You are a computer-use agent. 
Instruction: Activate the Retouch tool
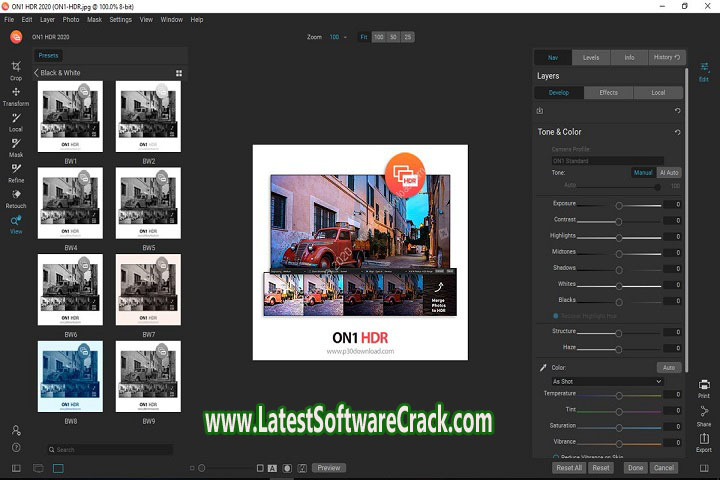click(x=16, y=197)
